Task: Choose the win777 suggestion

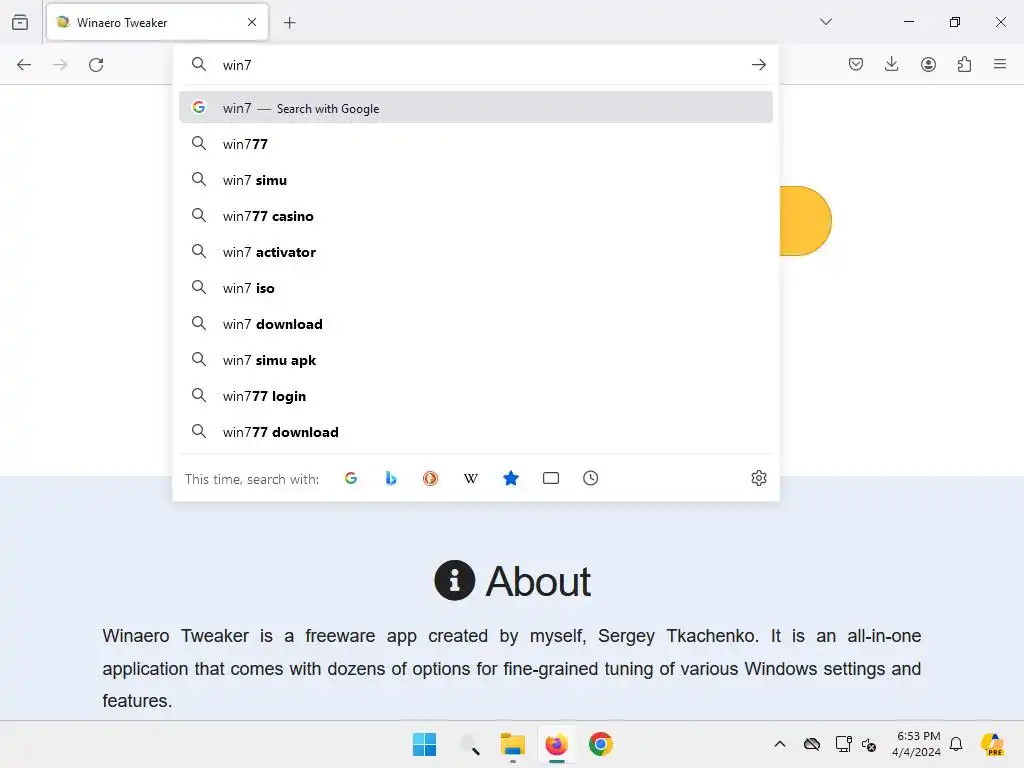Action: tap(475, 144)
